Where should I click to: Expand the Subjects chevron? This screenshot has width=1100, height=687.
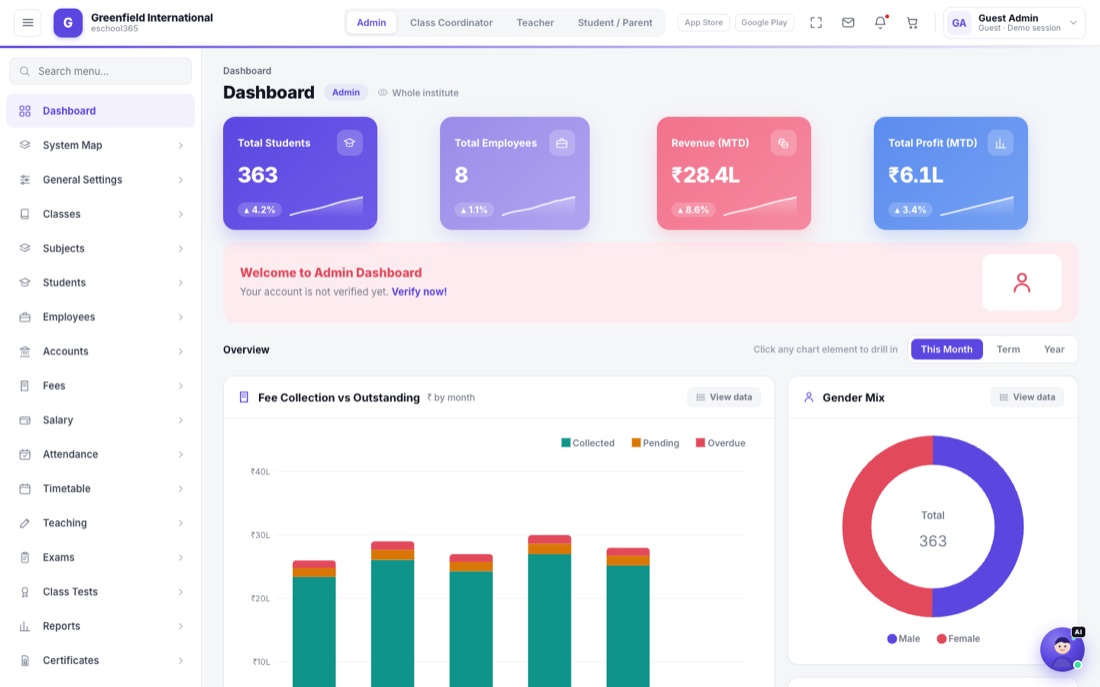180,248
